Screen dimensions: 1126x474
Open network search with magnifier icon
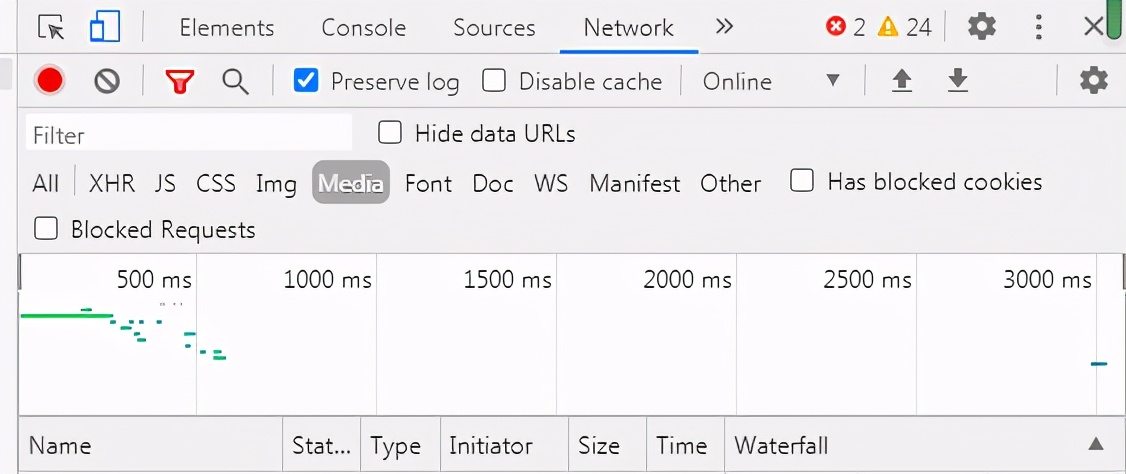pyautogui.click(x=236, y=81)
